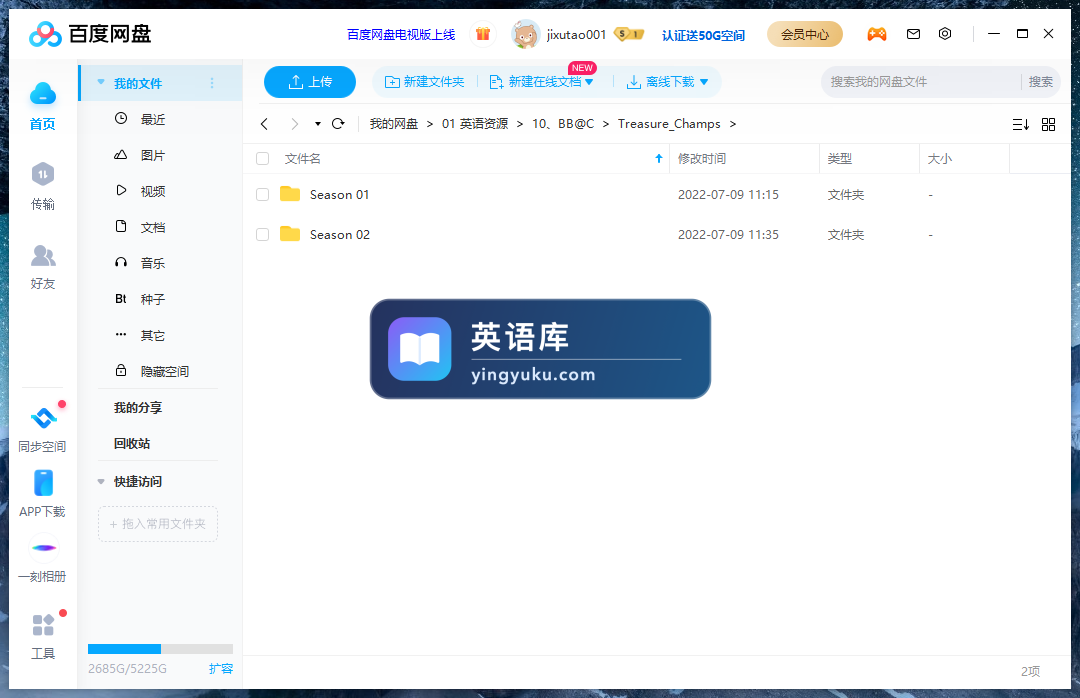Toggle the ascending sort arrow

[658, 158]
